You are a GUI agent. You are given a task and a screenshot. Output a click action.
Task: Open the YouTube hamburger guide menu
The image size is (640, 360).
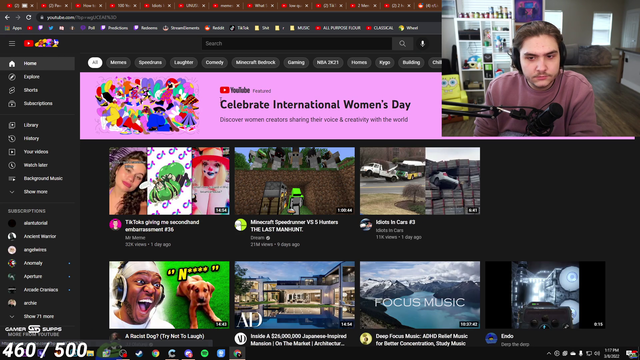[x=12, y=43]
